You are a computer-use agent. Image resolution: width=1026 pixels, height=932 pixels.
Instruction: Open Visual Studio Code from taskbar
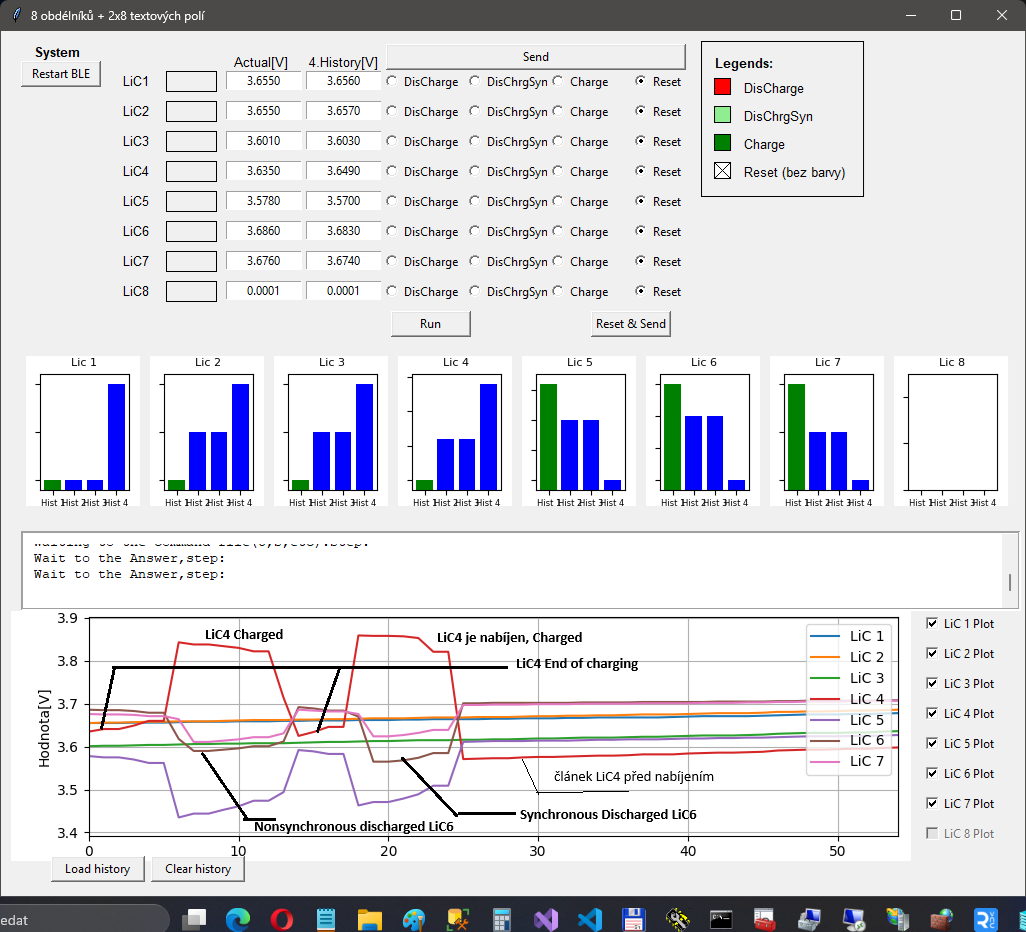[x=589, y=919]
